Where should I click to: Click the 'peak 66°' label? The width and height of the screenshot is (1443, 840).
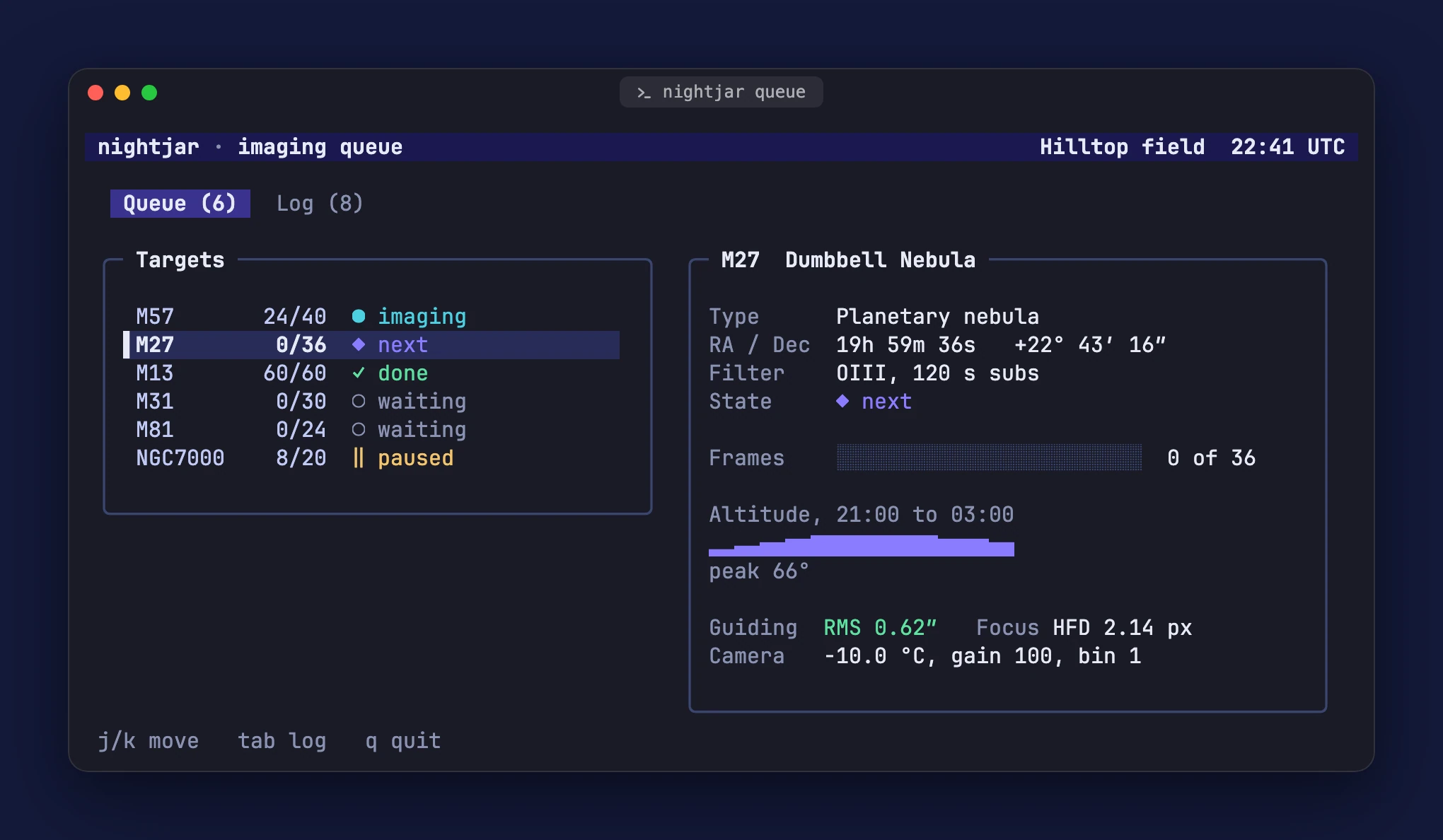(x=759, y=571)
